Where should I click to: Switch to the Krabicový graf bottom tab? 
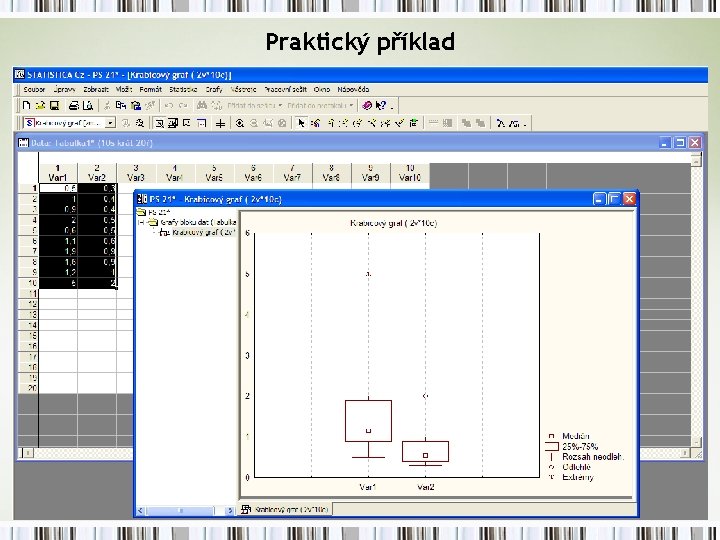pos(285,509)
